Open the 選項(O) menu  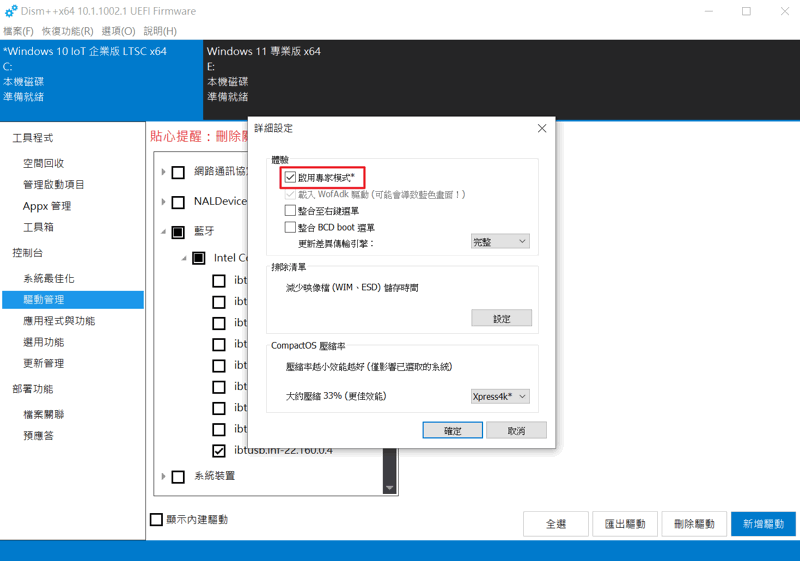click(118, 31)
